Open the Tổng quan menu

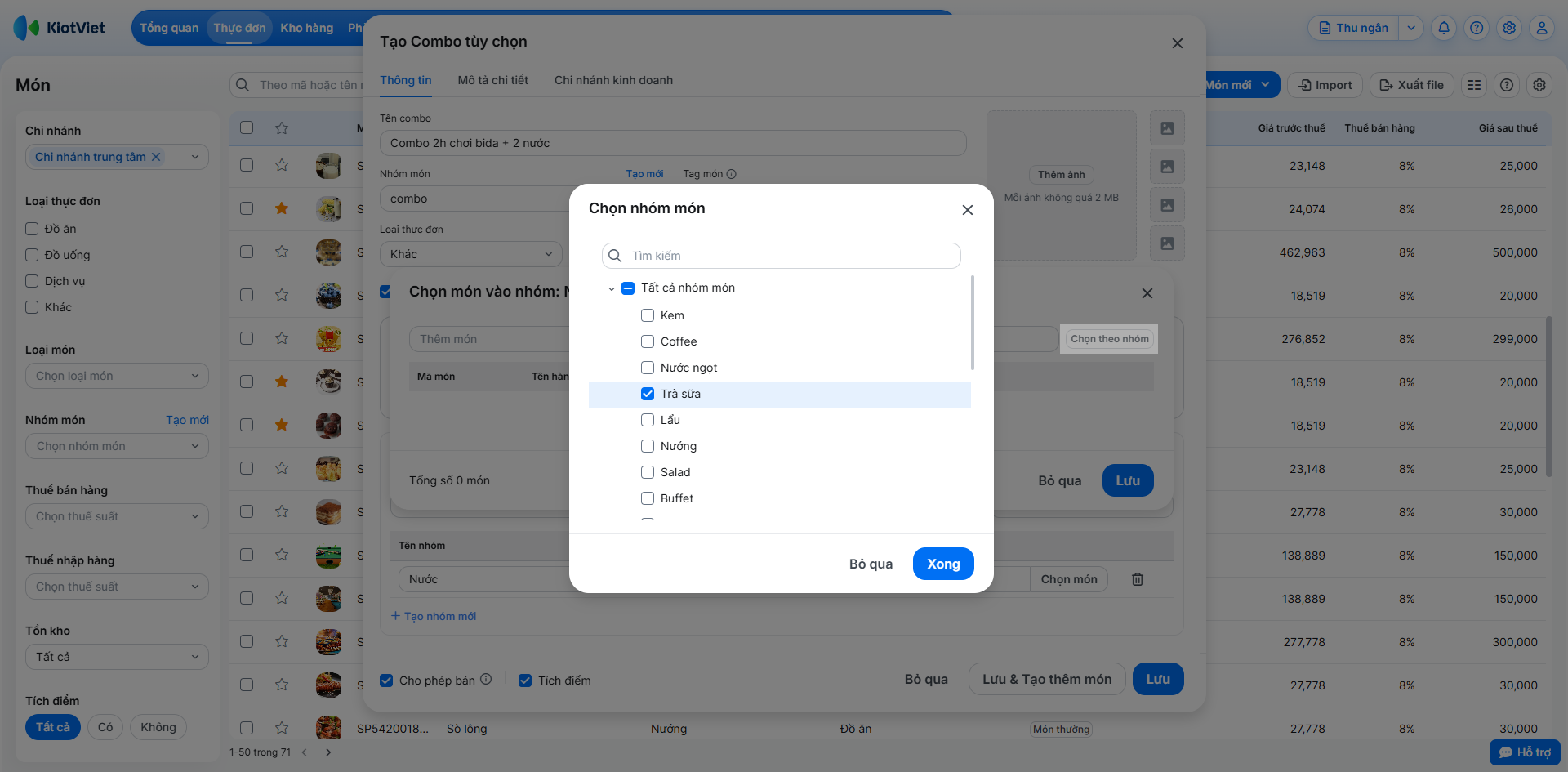point(169,28)
